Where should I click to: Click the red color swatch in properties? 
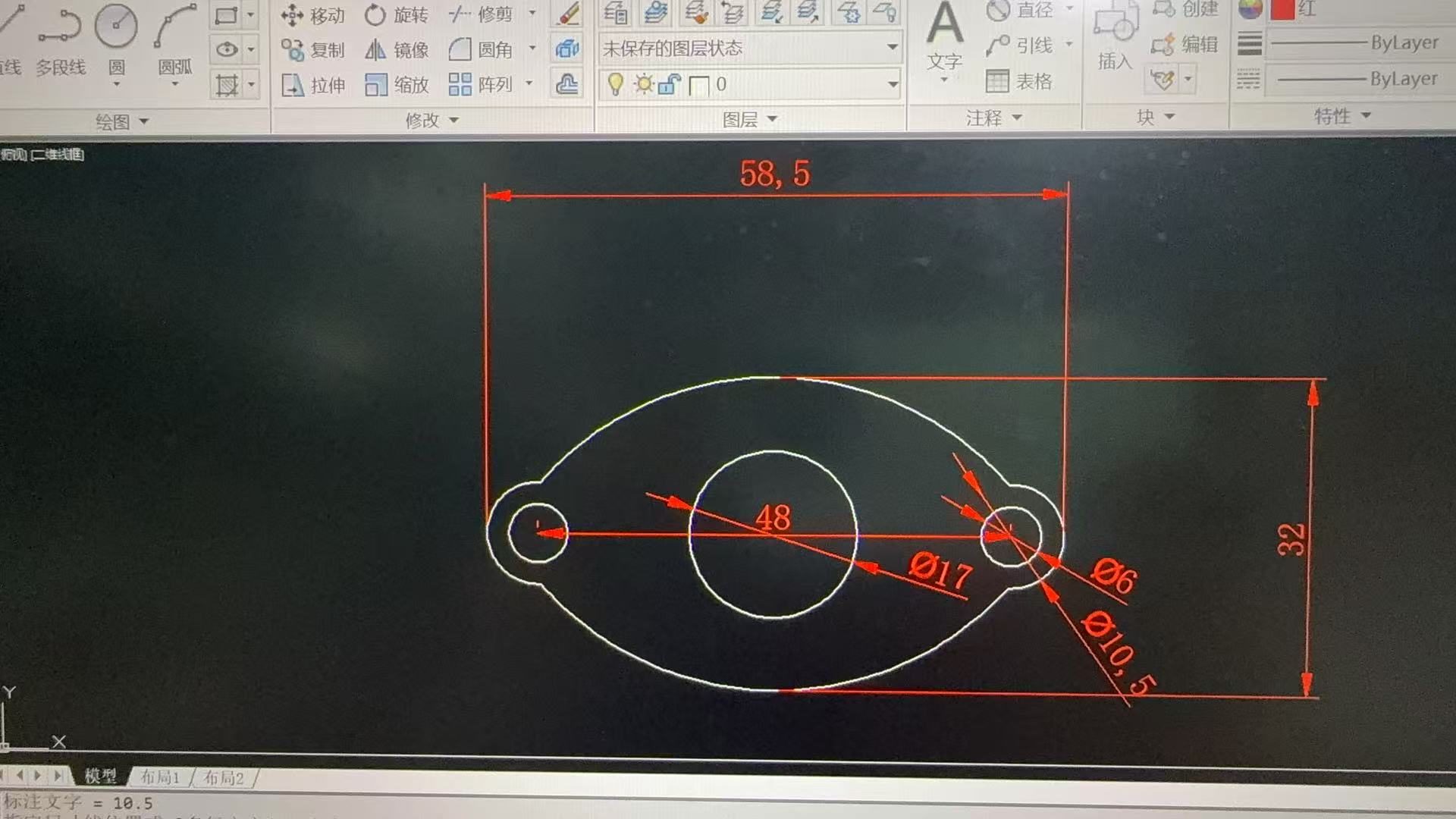(x=1282, y=10)
